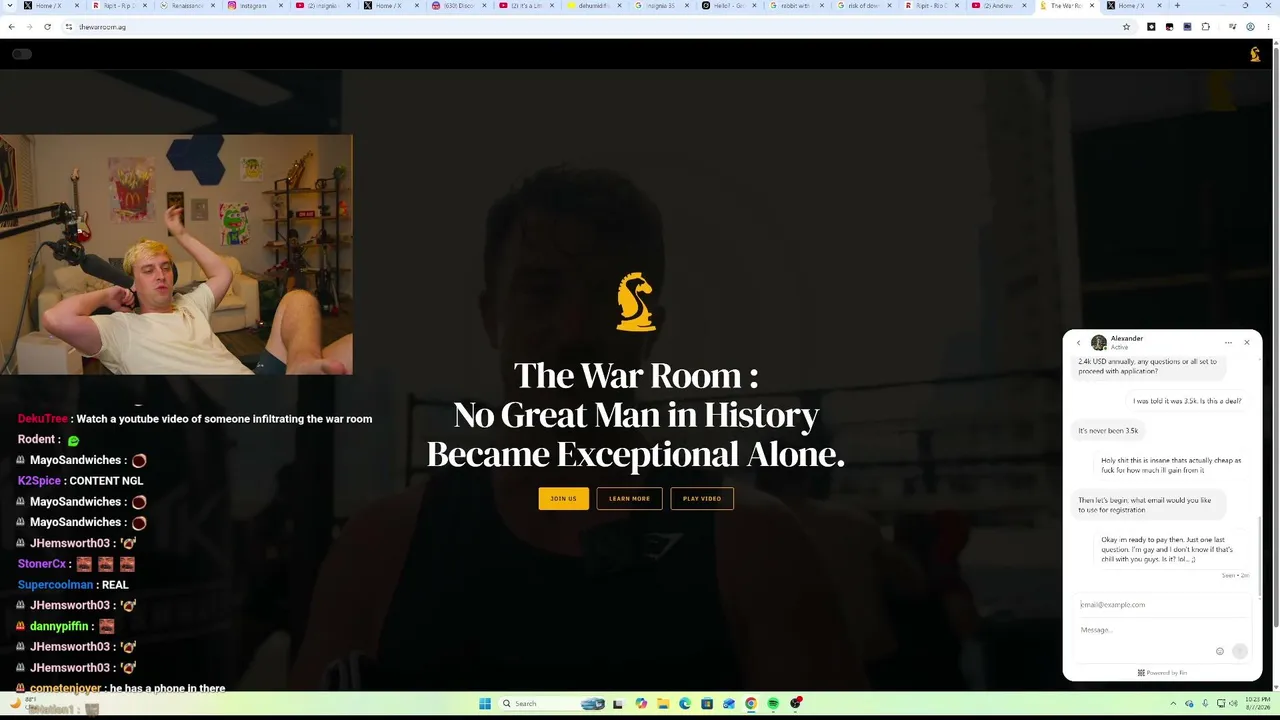Image resolution: width=1280 pixels, height=720 pixels.
Task: Open the Chrome profile avatar
Action: tap(1250, 27)
